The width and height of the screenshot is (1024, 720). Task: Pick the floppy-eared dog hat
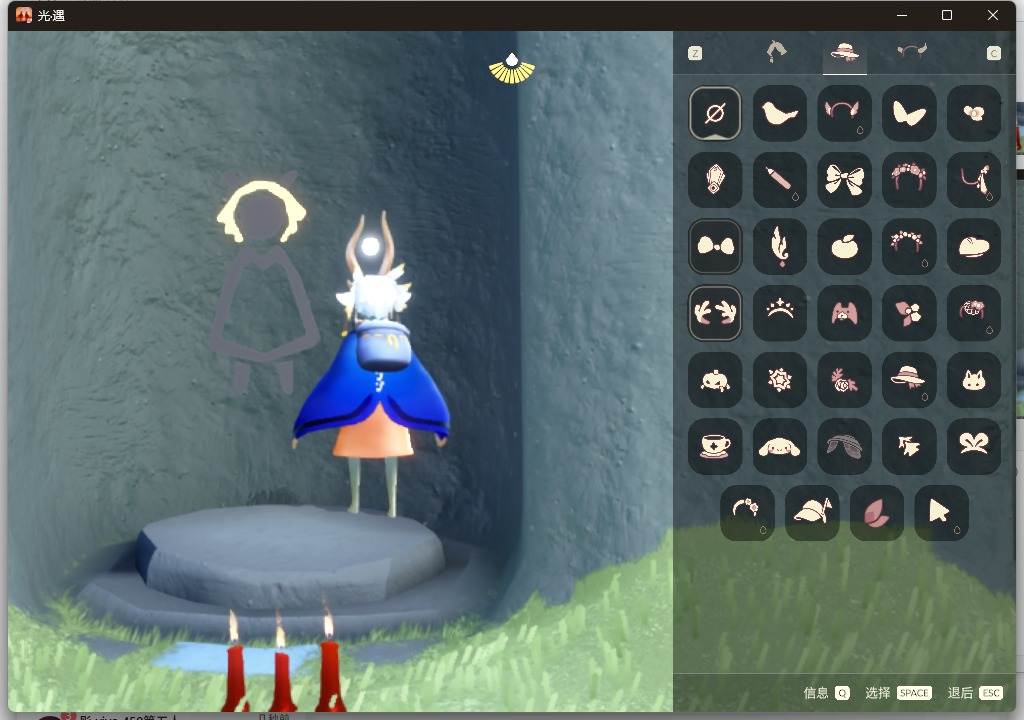(x=780, y=446)
